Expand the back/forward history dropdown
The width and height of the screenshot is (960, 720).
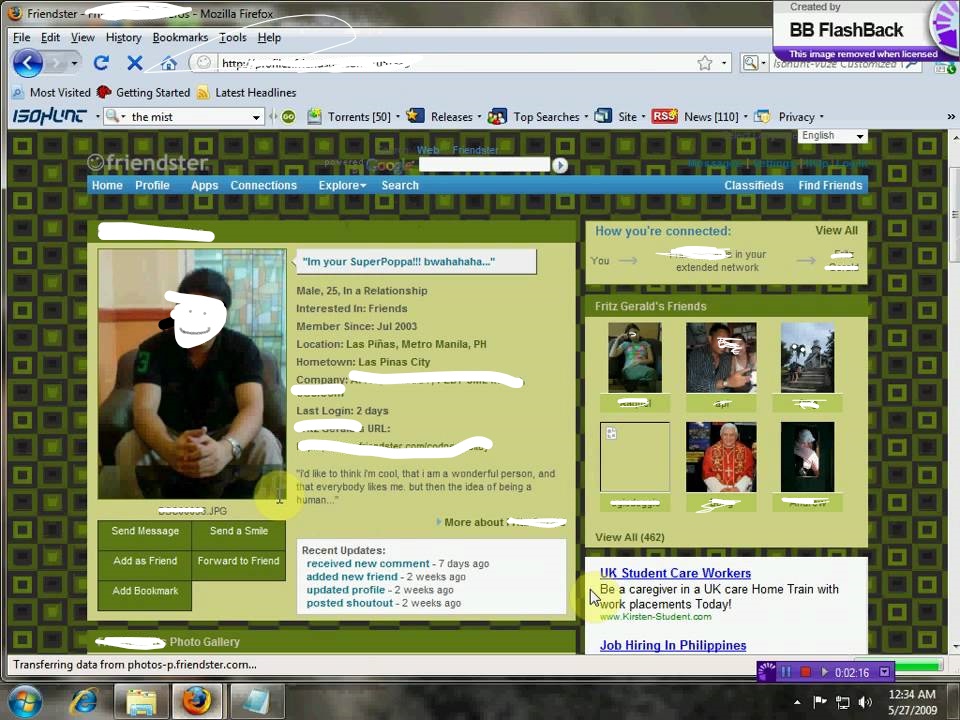(x=74, y=62)
